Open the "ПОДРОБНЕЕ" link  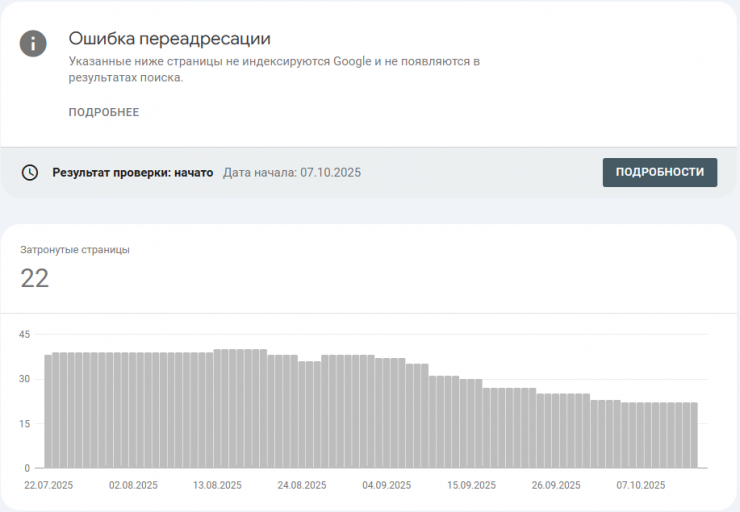[x=104, y=112]
